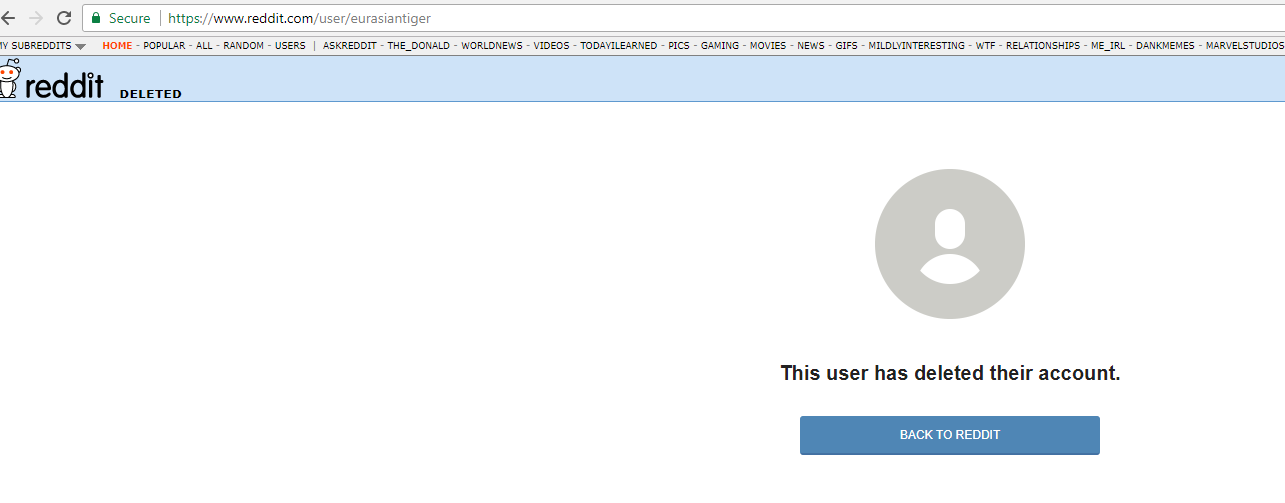Go to the MARVELSTUDIOS subreddit

[1244, 46]
